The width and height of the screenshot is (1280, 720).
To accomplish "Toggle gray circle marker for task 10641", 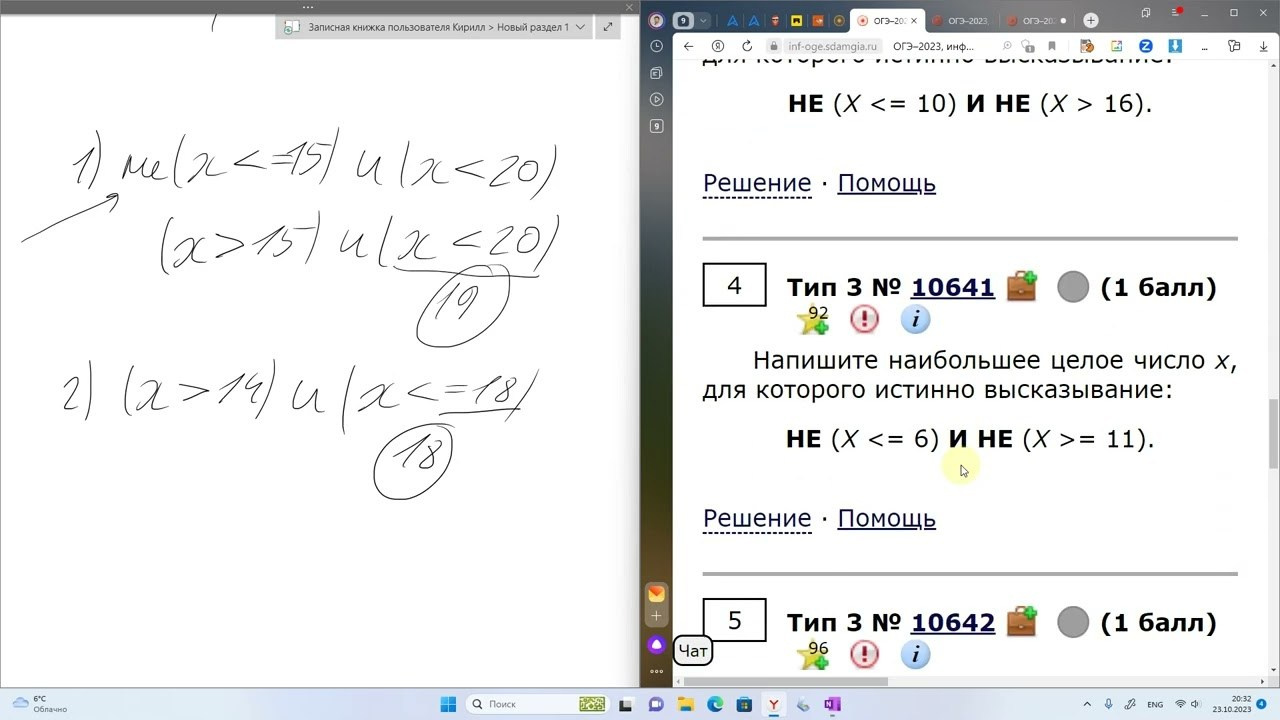I will point(1072,288).
